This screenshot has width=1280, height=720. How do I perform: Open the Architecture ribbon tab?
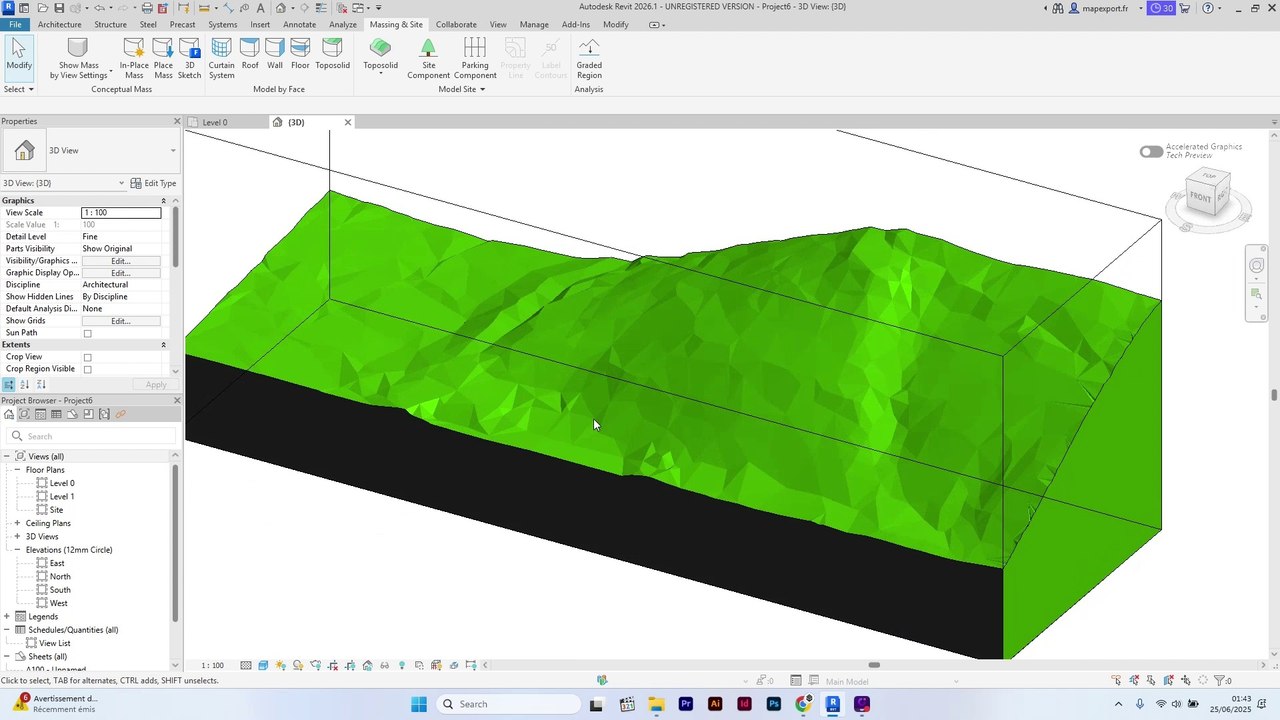(x=60, y=24)
